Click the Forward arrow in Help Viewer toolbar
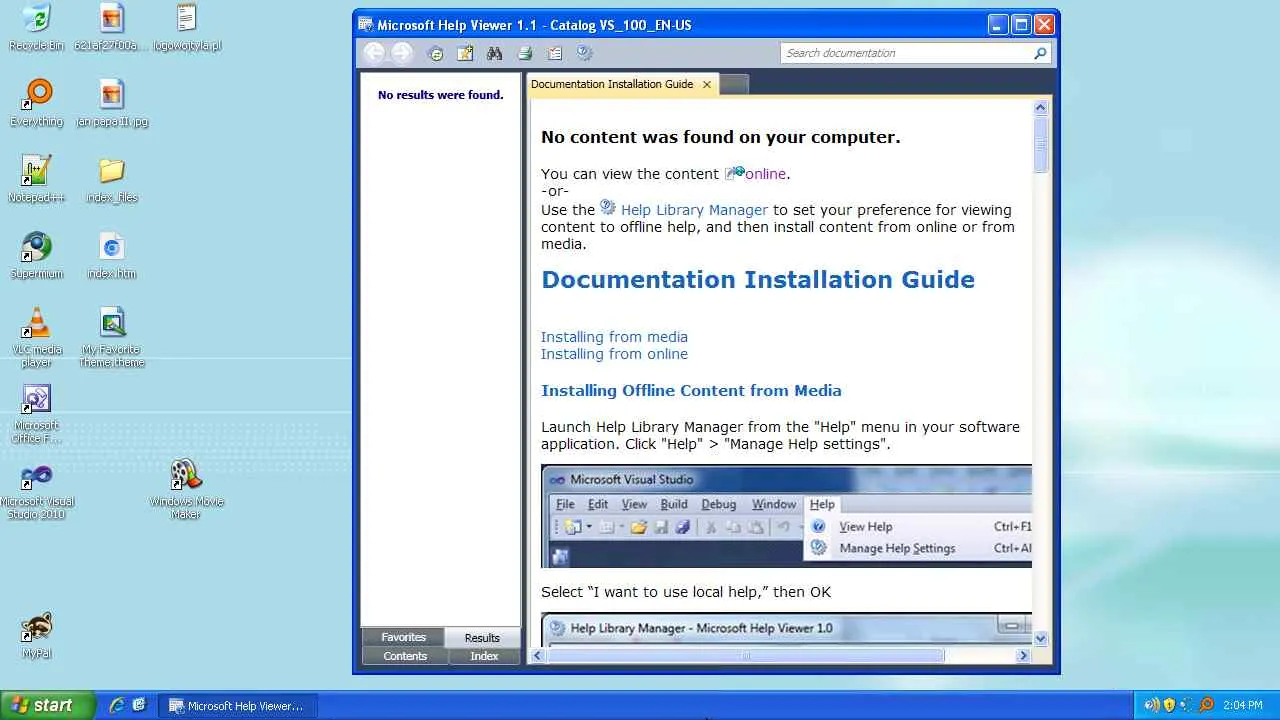The height and width of the screenshot is (720, 1280). 402,53
